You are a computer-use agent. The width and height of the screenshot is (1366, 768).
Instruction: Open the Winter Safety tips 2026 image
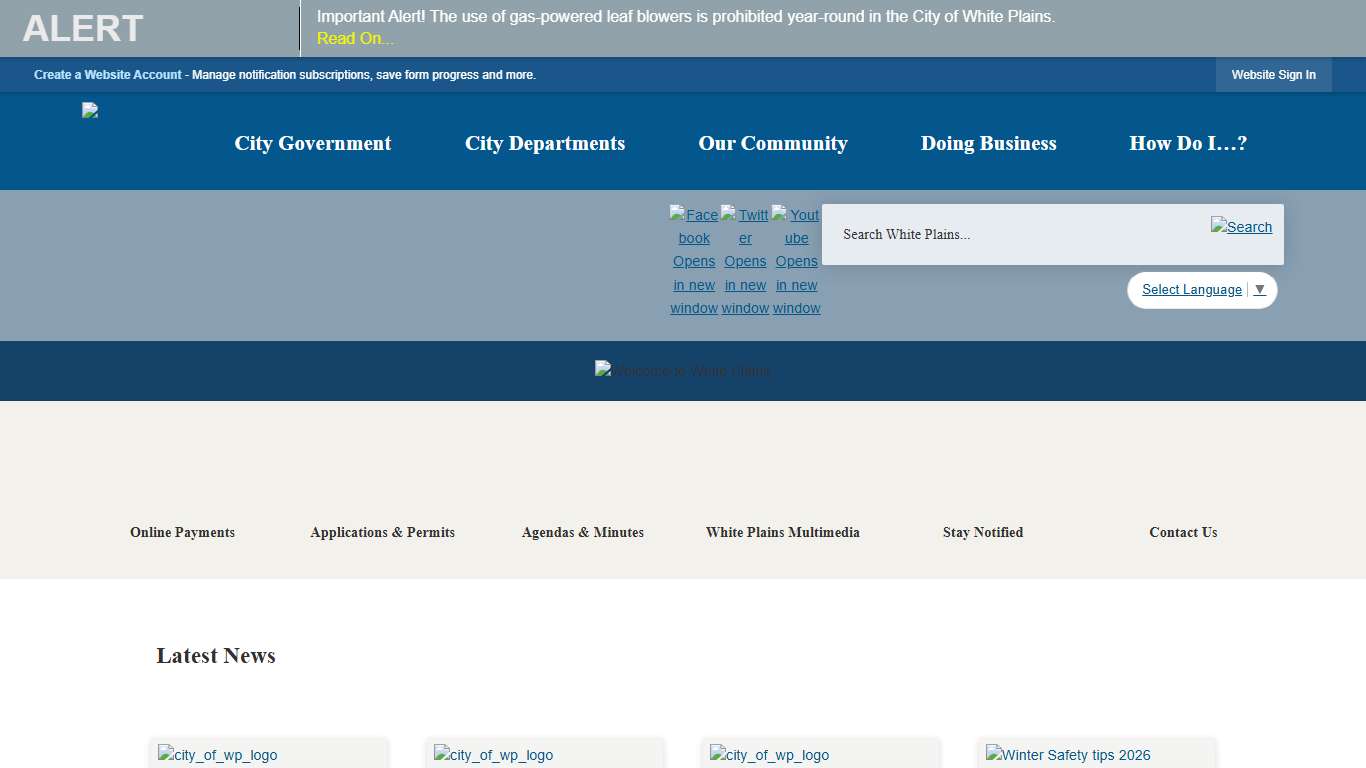coord(1068,755)
